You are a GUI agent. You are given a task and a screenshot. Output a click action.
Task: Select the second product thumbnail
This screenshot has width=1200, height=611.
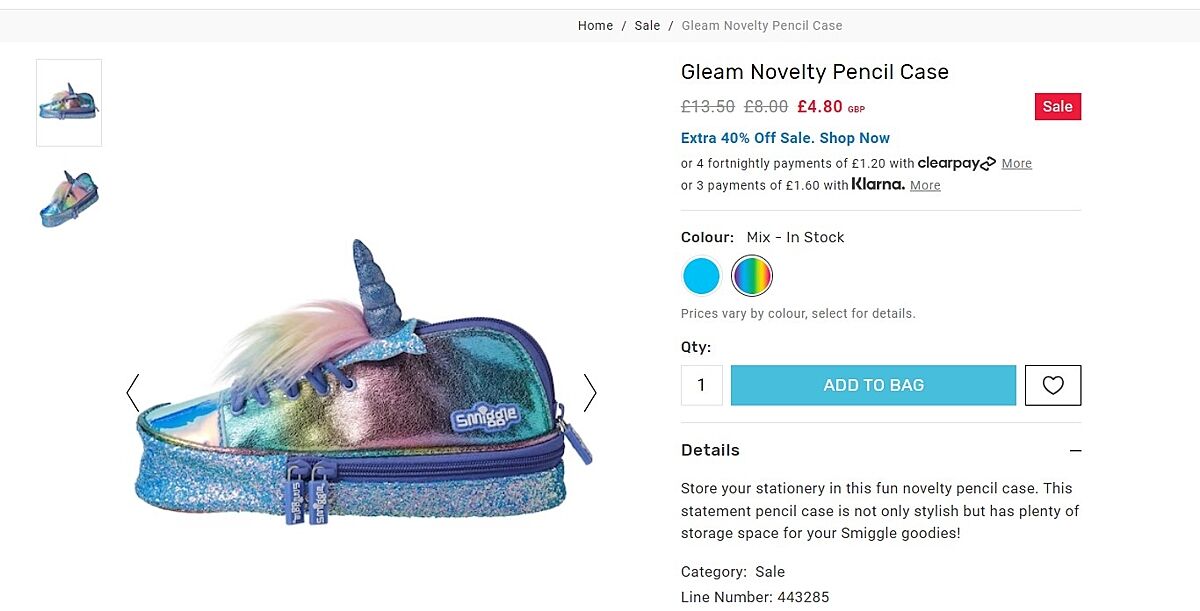(69, 197)
